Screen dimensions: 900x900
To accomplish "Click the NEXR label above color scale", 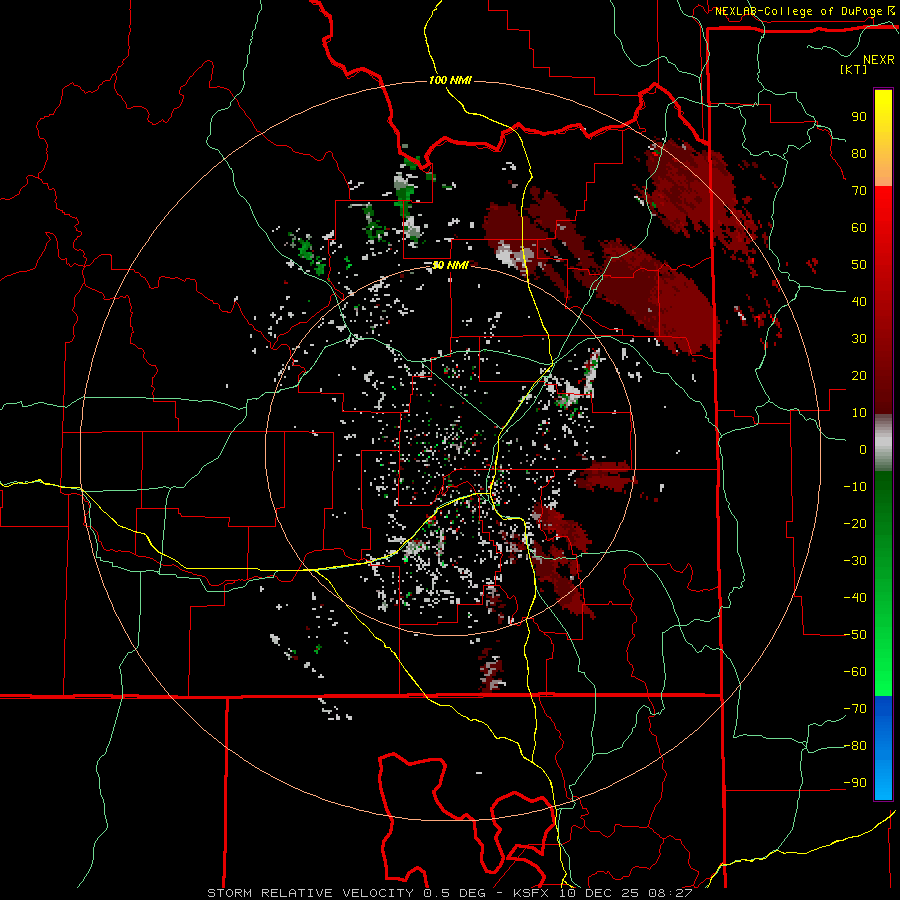I will (879, 60).
